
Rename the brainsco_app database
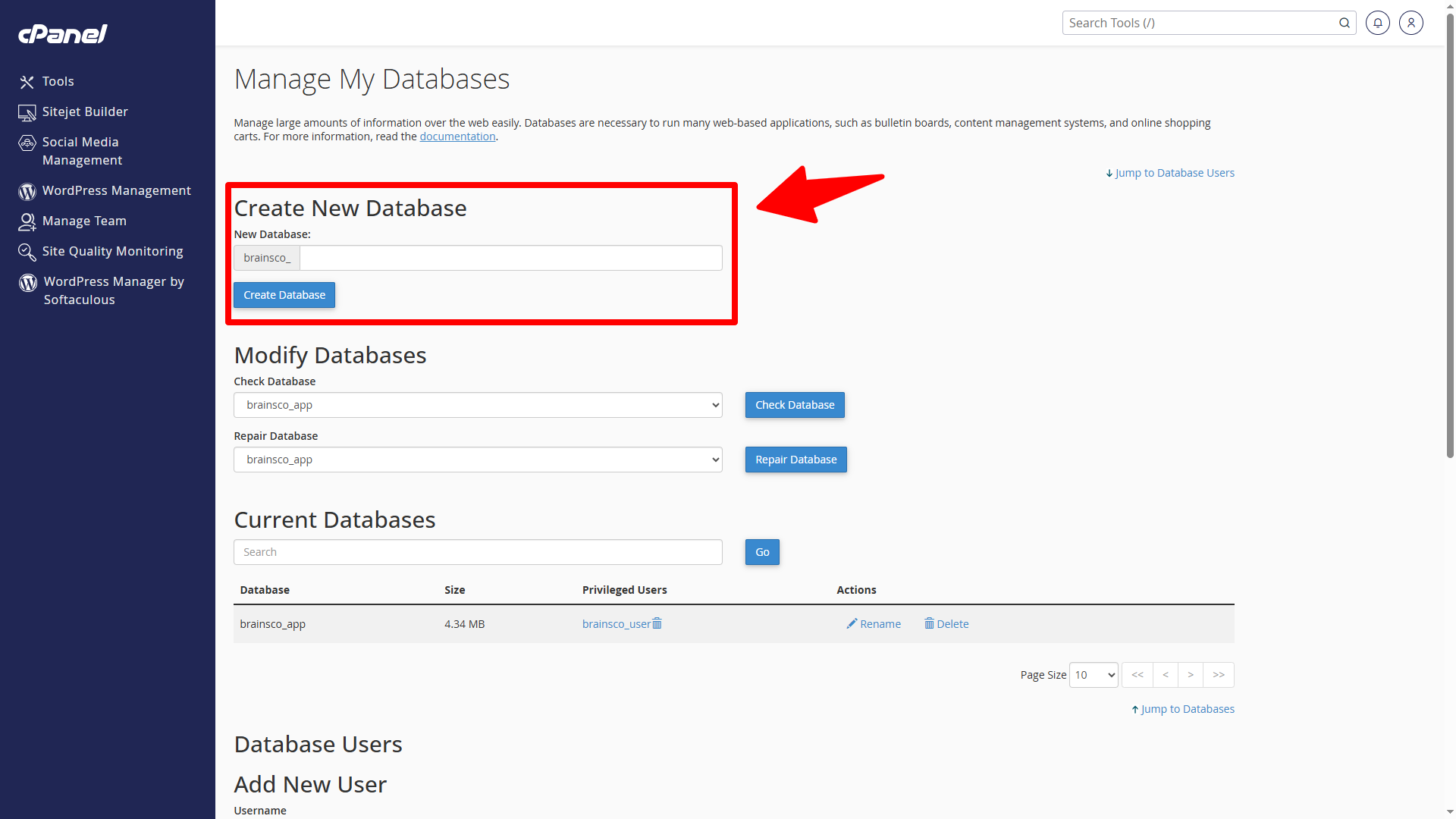tap(874, 624)
